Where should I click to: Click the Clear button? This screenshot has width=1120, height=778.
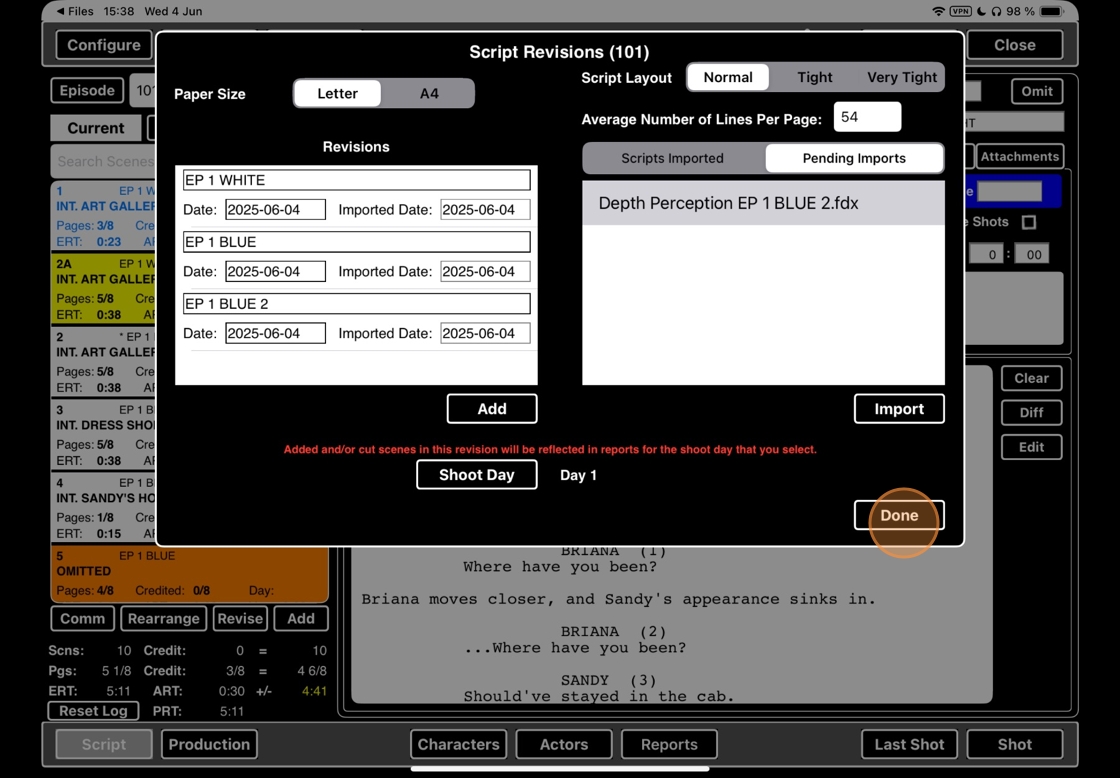pyautogui.click(x=1031, y=379)
